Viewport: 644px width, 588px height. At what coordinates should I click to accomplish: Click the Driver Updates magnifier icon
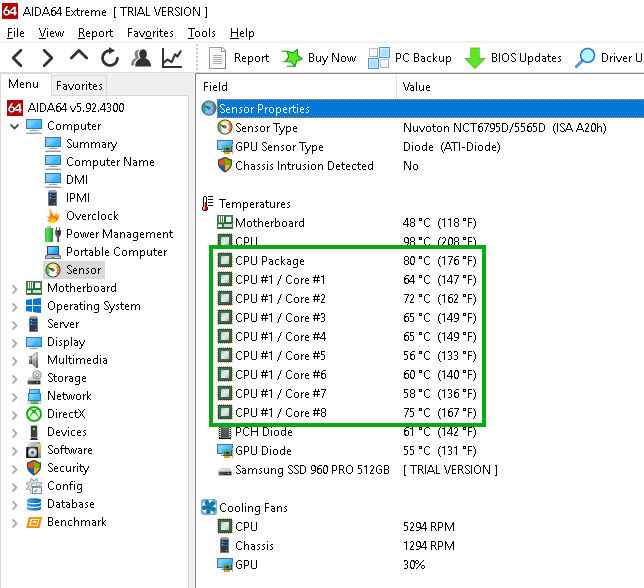tap(585, 58)
